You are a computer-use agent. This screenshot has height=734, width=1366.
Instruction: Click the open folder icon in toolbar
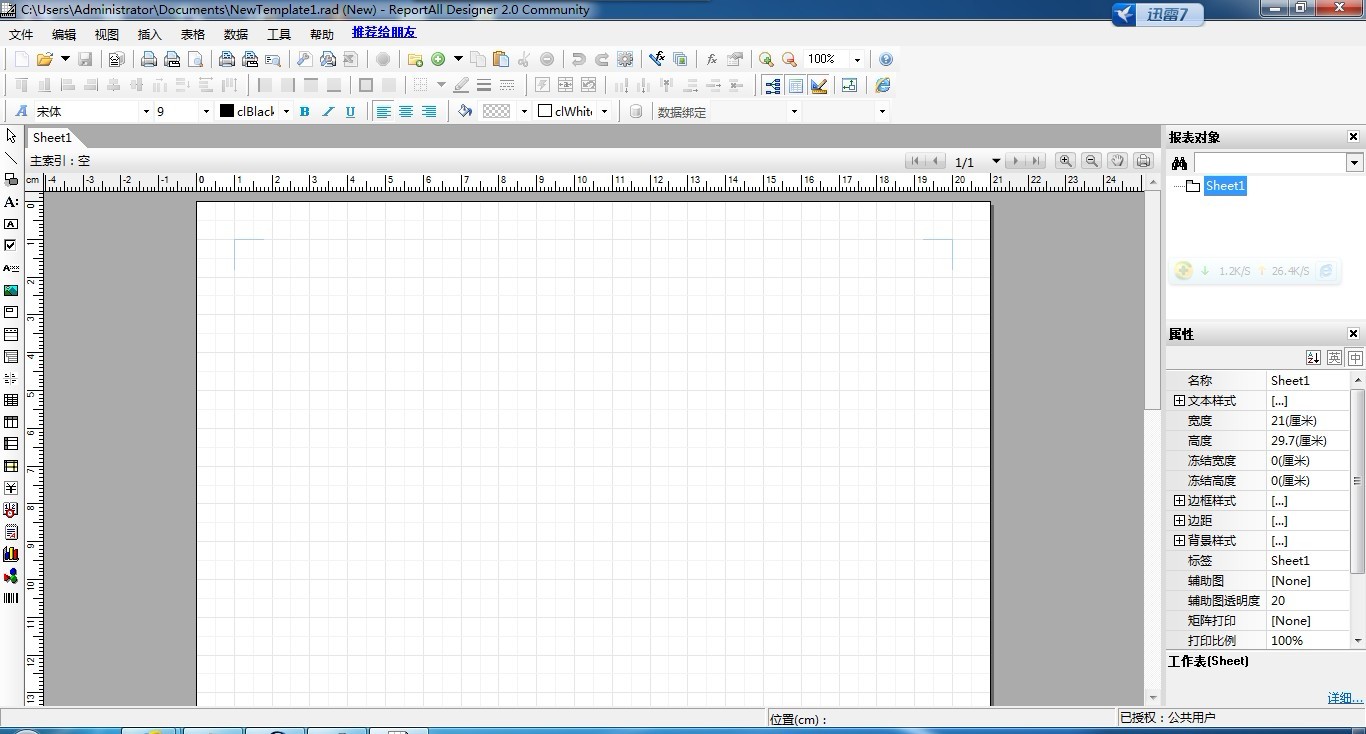[45, 59]
